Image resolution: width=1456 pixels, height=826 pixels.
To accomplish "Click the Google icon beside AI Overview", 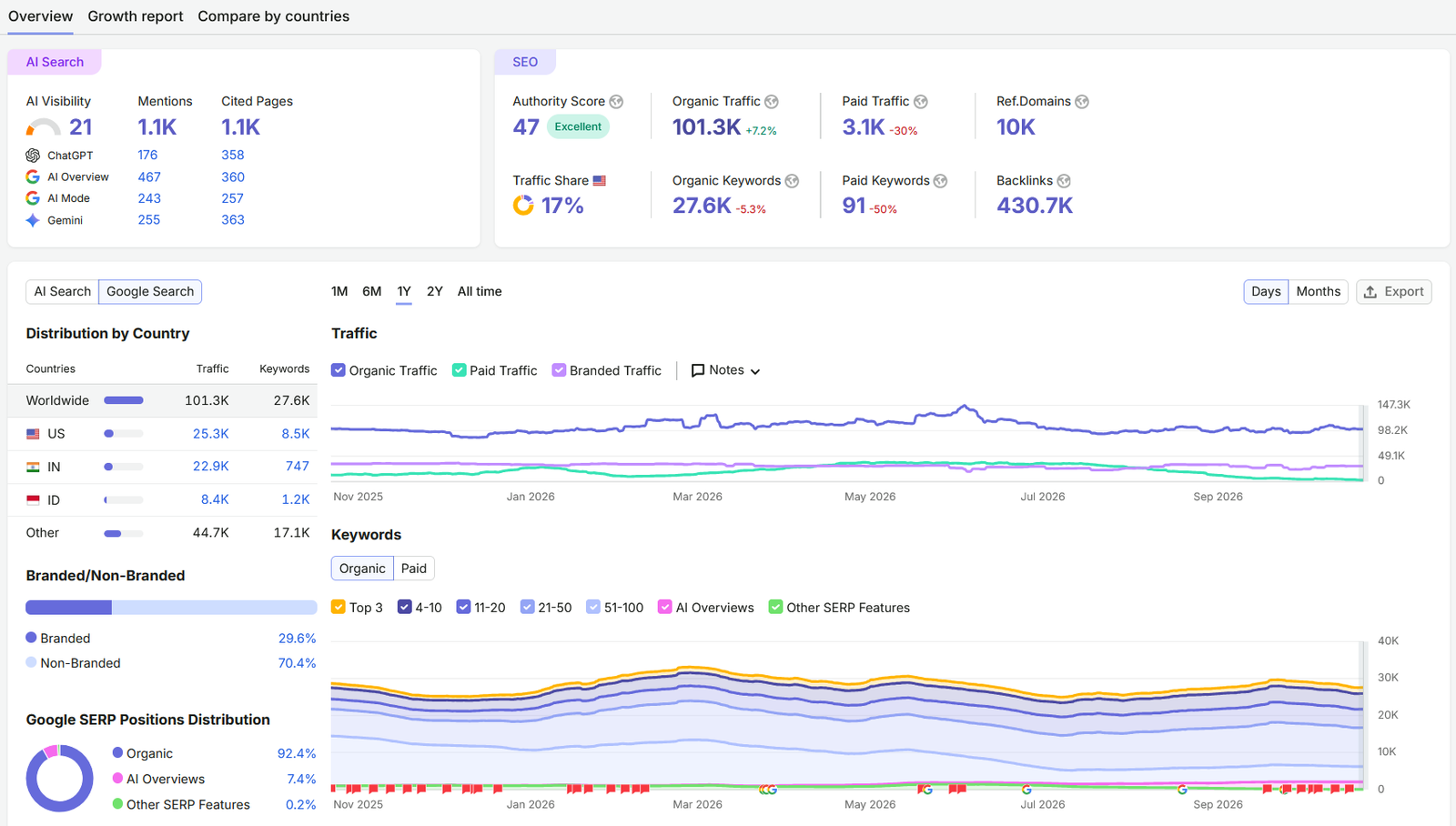I will pyautogui.click(x=33, y=176).
